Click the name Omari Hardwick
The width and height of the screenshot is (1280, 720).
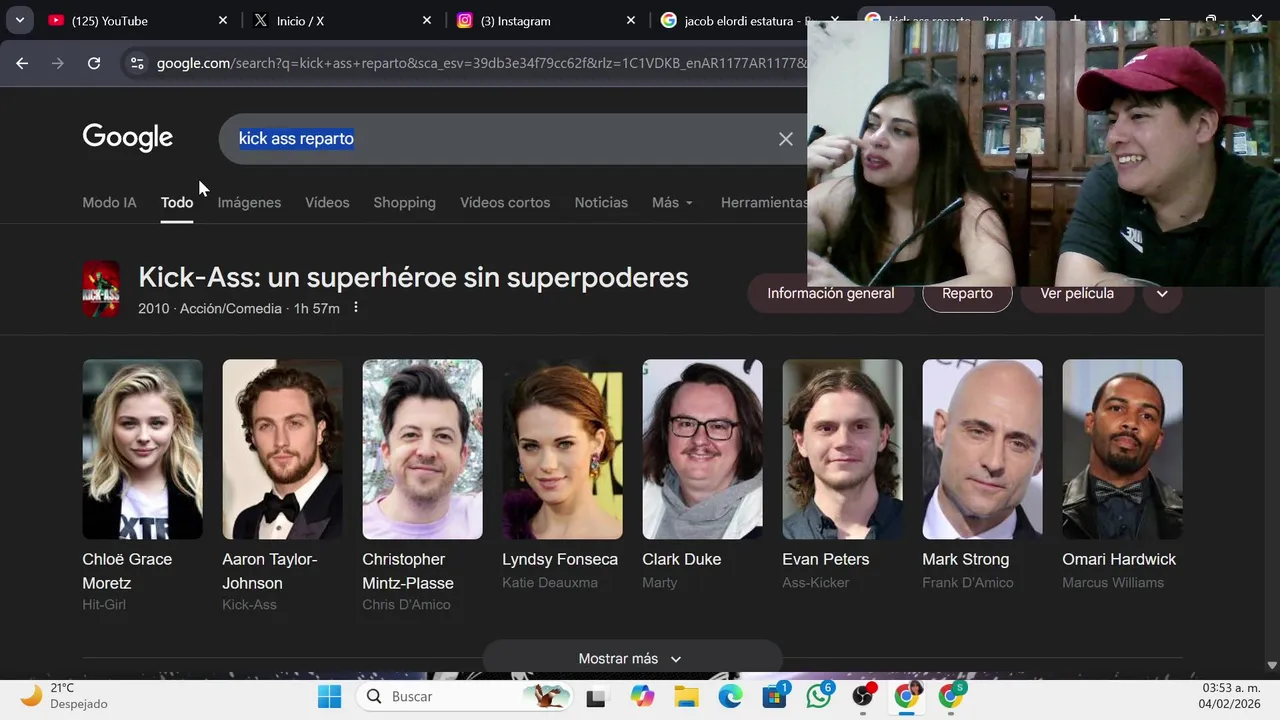(1119, 559)
